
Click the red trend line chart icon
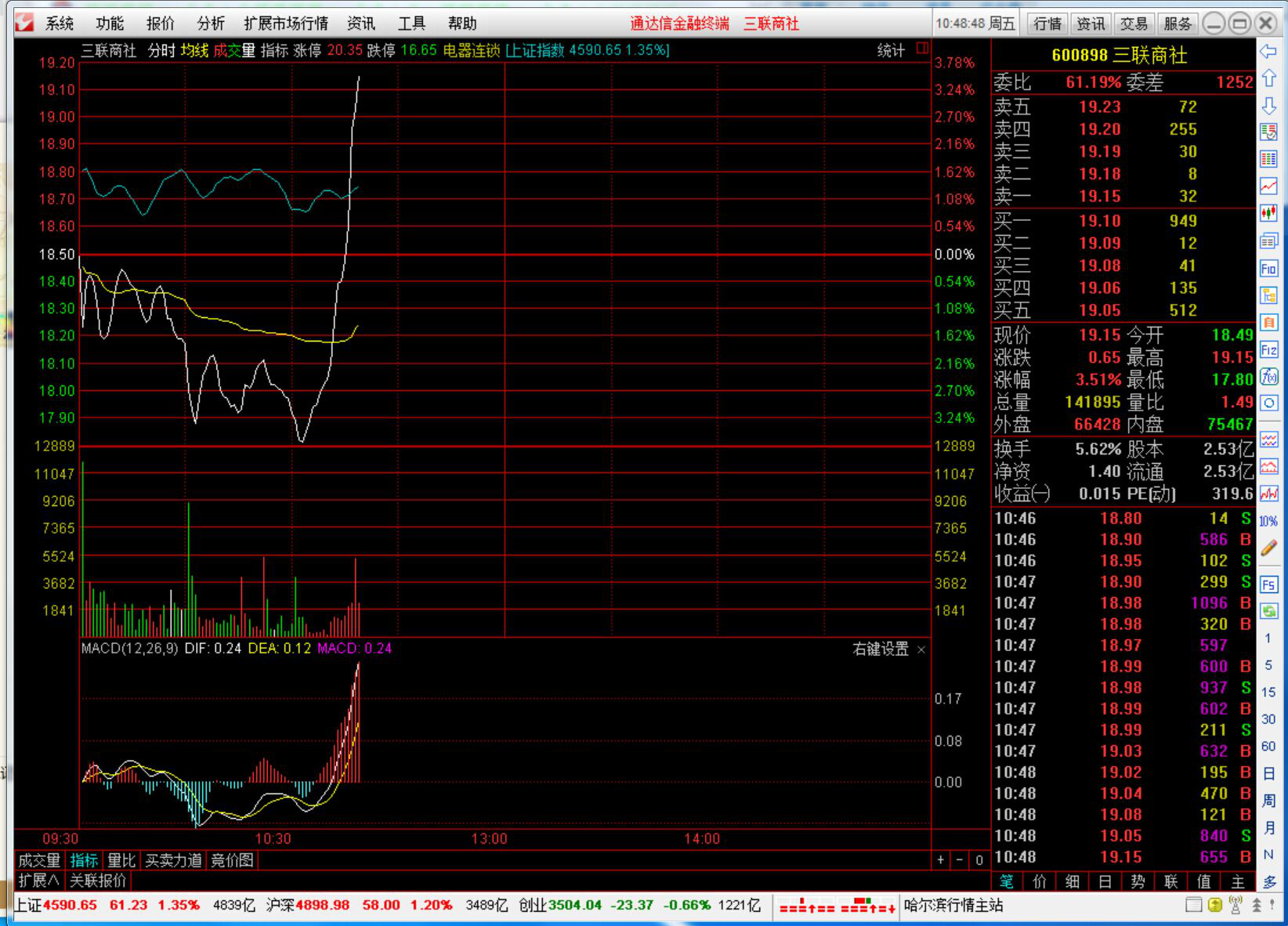(x=1268, y=186)
